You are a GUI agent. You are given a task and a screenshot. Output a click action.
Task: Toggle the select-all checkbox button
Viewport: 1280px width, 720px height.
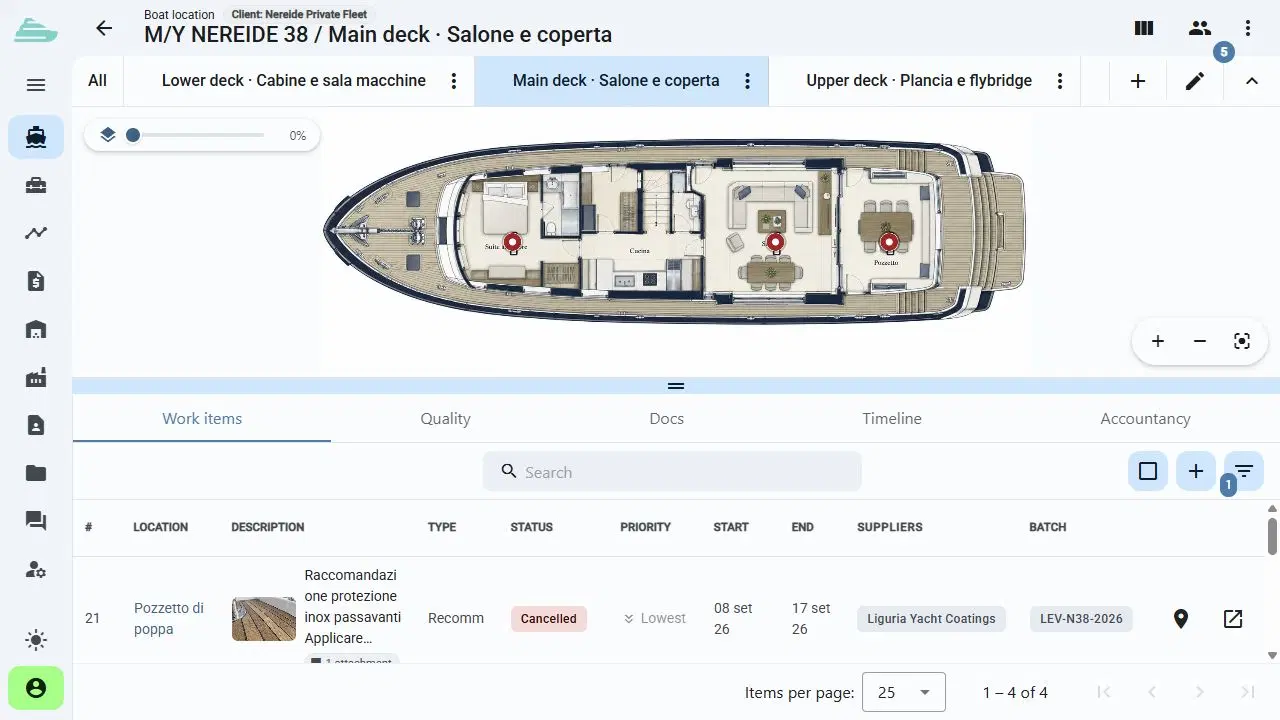1148,471
